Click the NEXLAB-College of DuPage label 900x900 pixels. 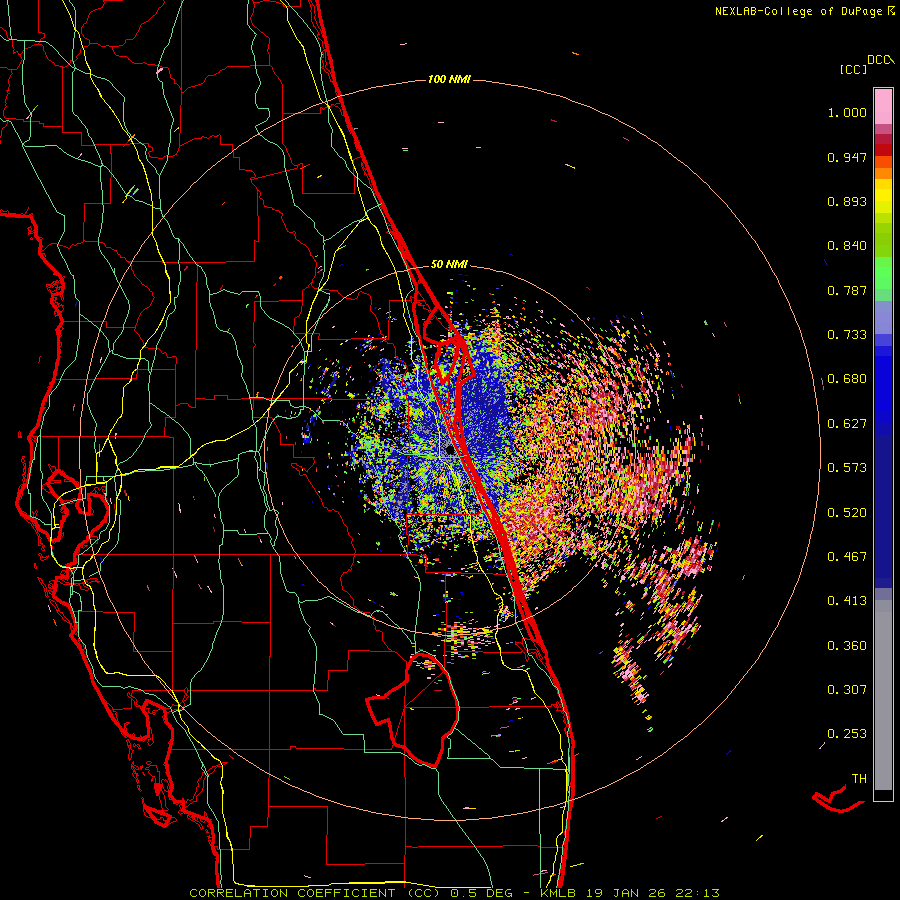pyautogui.click(x=804, y=11)
